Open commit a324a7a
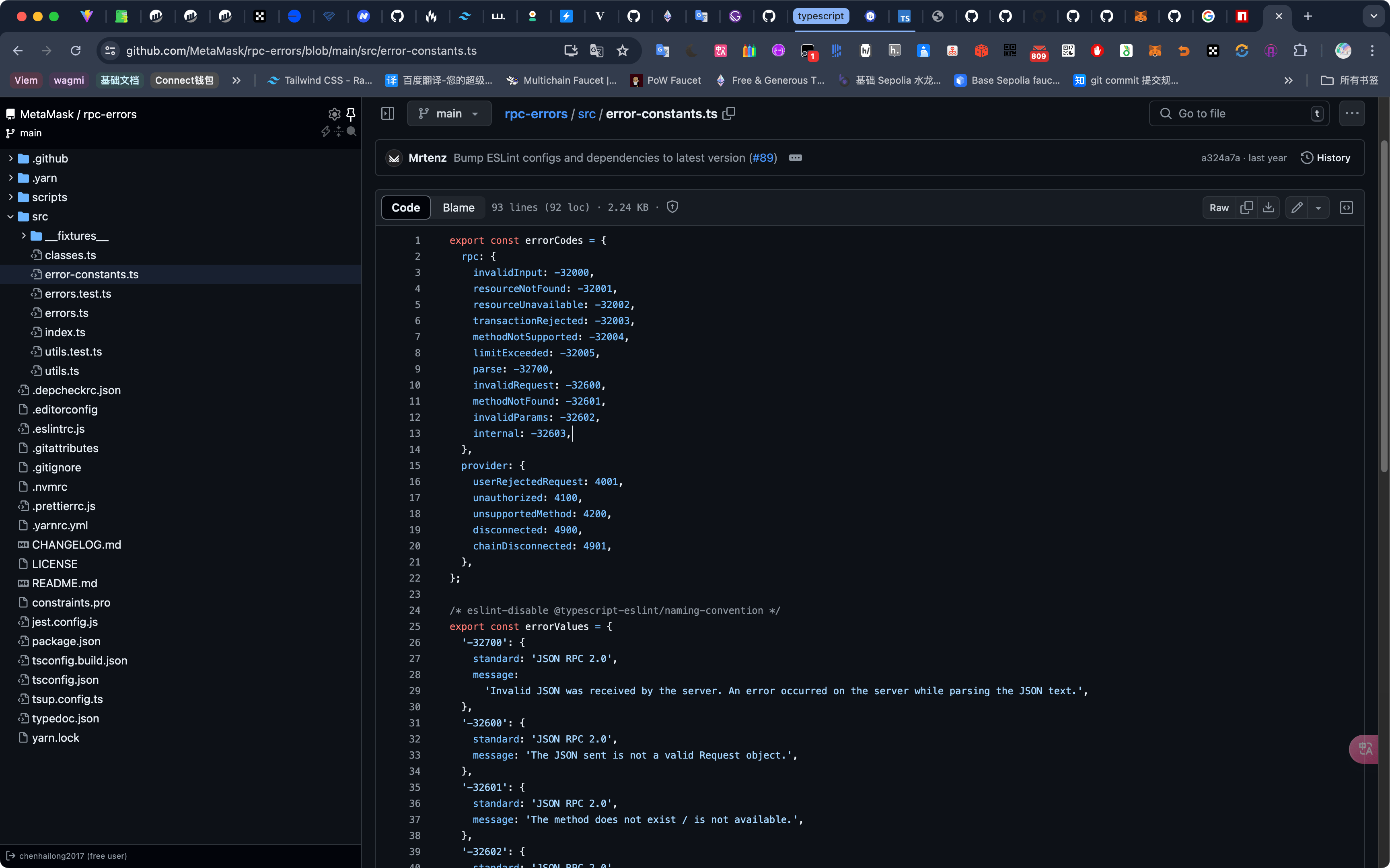Viewport: 1390px width, 868px height. (x=1220, y=158)
